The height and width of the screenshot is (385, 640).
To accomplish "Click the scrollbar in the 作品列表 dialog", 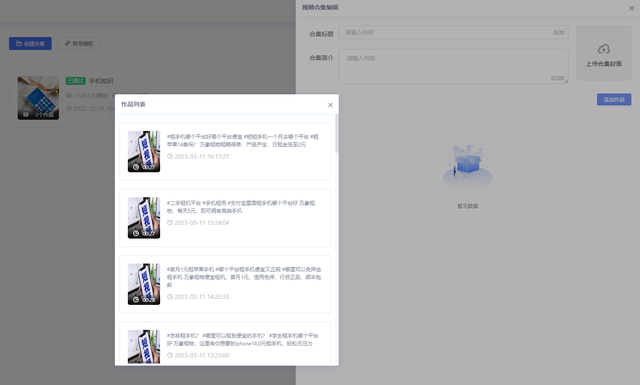I will 337,134.
